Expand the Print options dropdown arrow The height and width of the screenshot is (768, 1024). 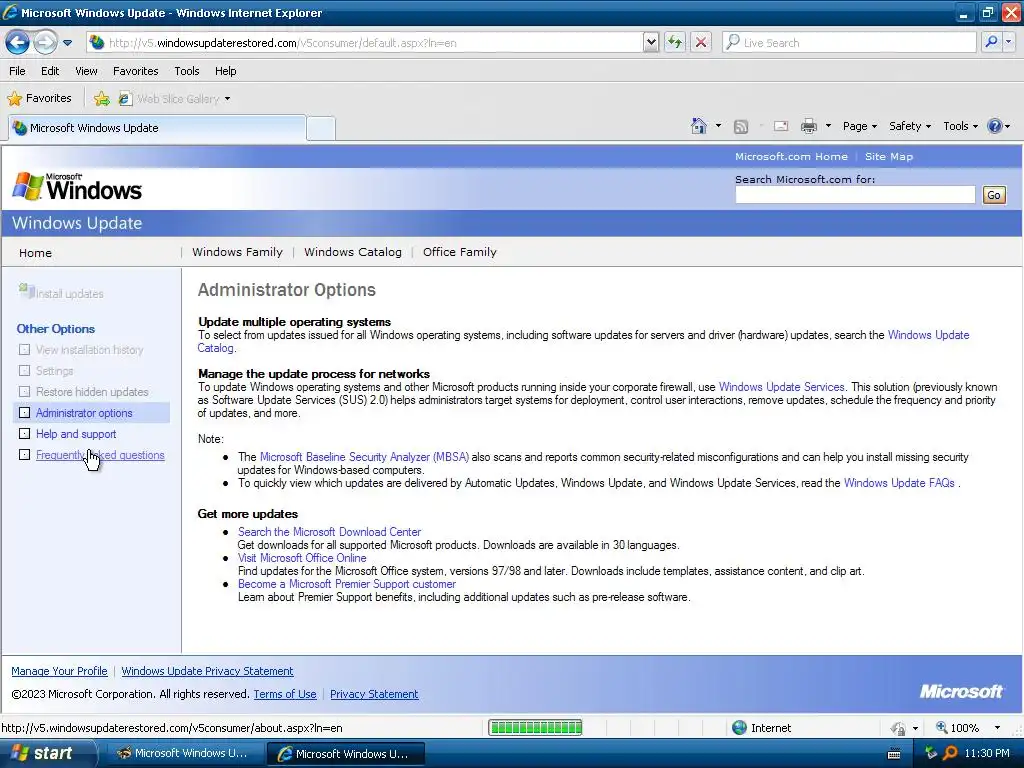pos(828,126)
